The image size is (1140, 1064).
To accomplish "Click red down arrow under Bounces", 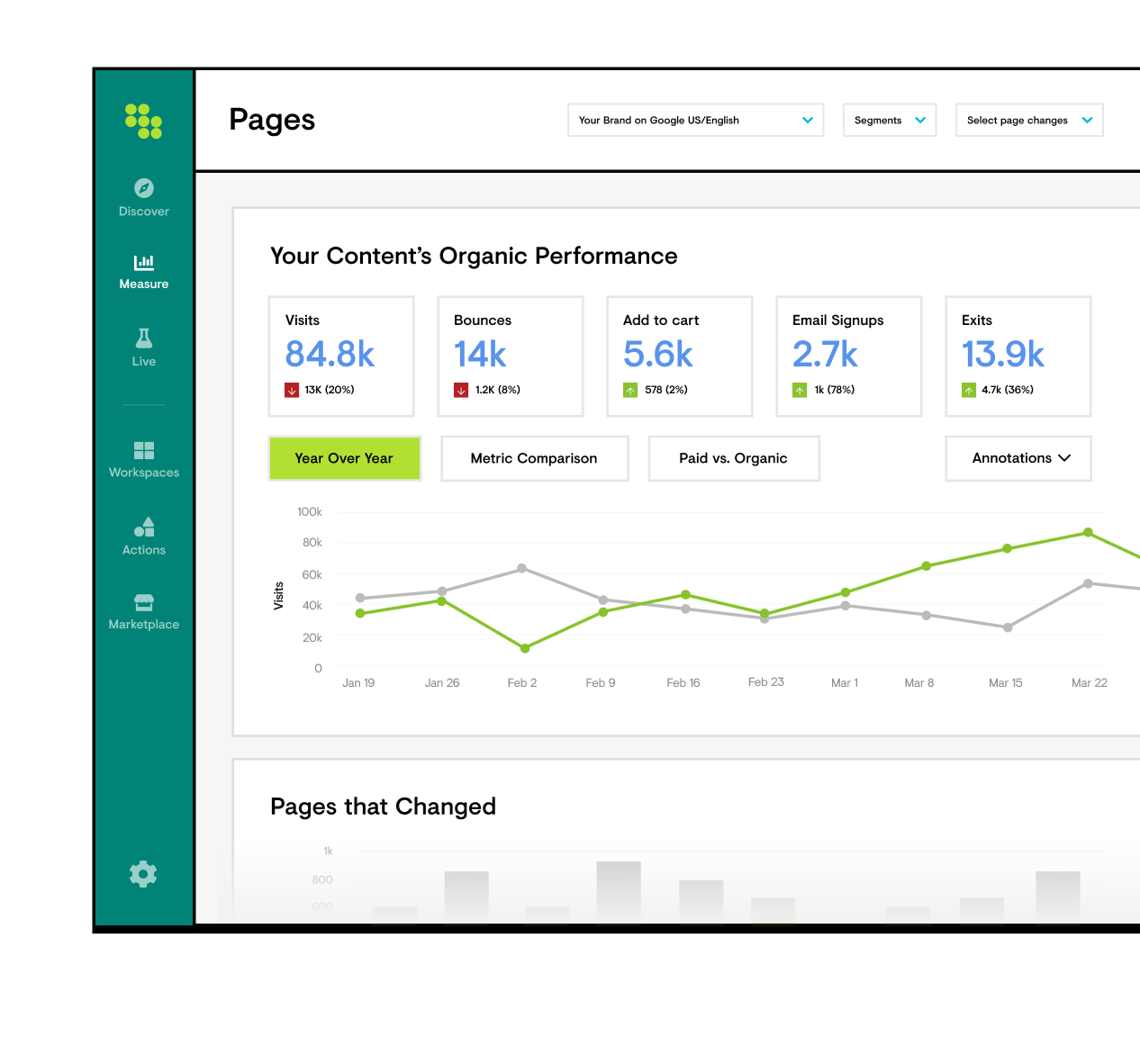I will pyautogui.click(x=461, y=390).
